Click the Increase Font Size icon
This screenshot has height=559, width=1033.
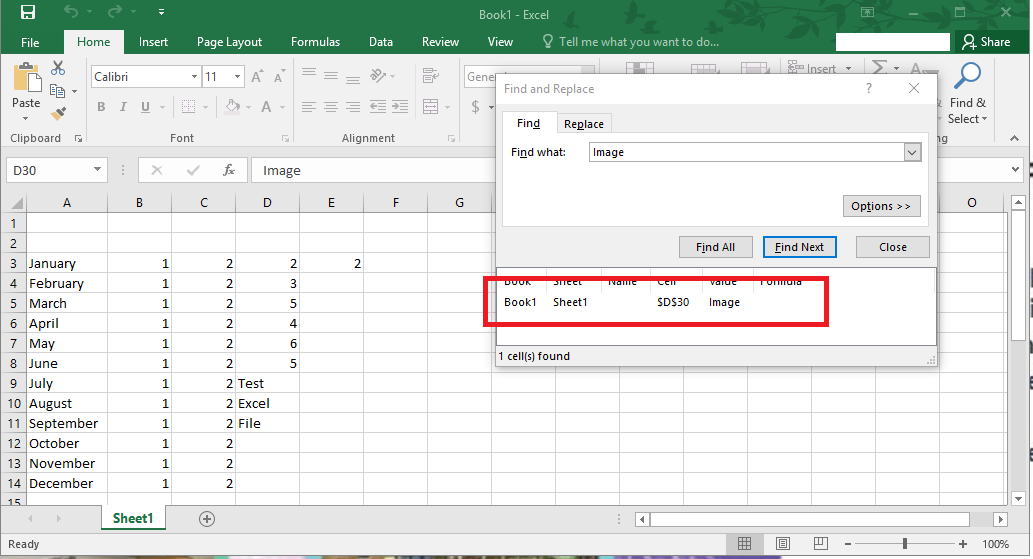coord(258,77)
